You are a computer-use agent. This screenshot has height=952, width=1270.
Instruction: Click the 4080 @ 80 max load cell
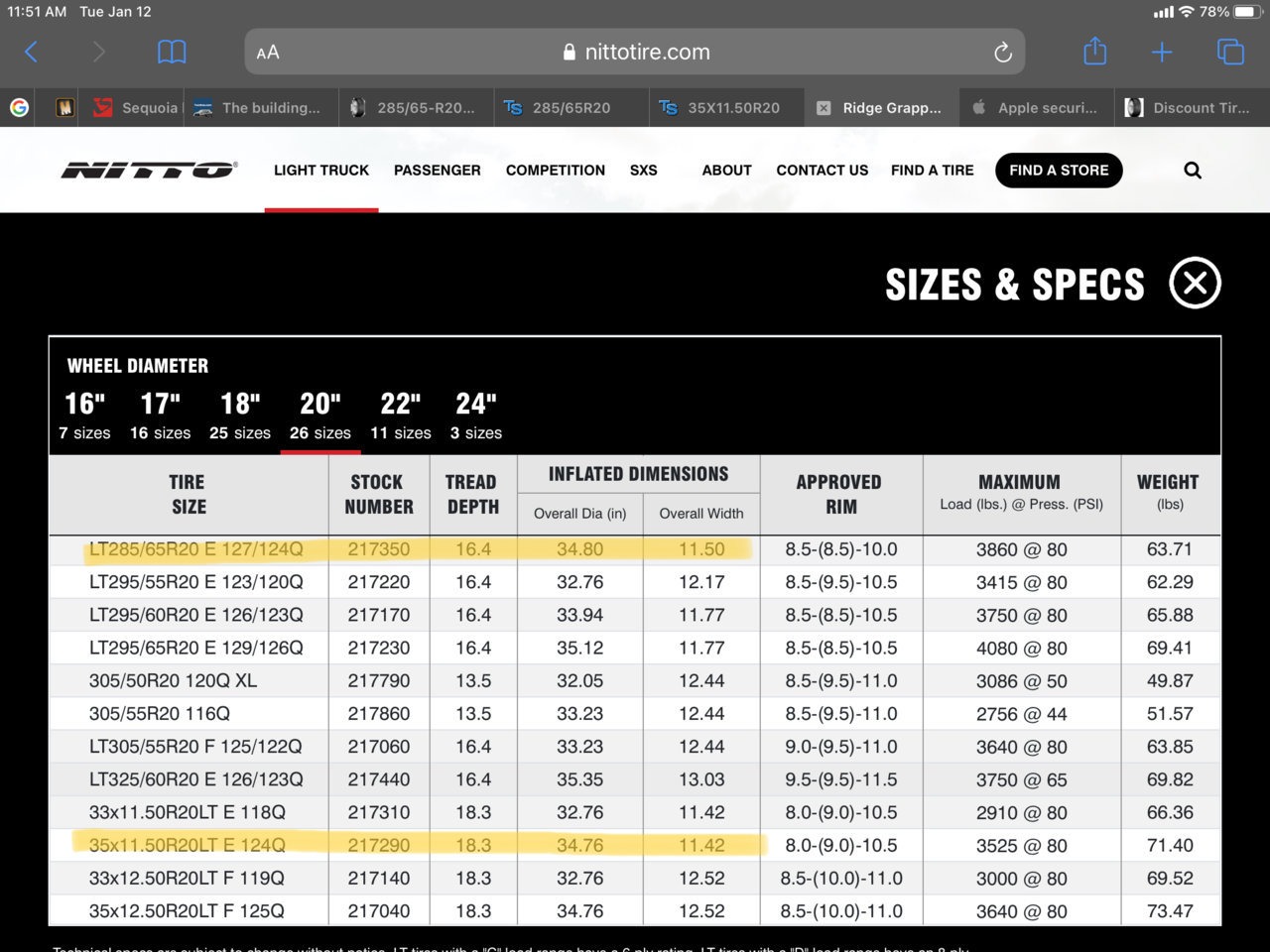(x=1022, y=648)
